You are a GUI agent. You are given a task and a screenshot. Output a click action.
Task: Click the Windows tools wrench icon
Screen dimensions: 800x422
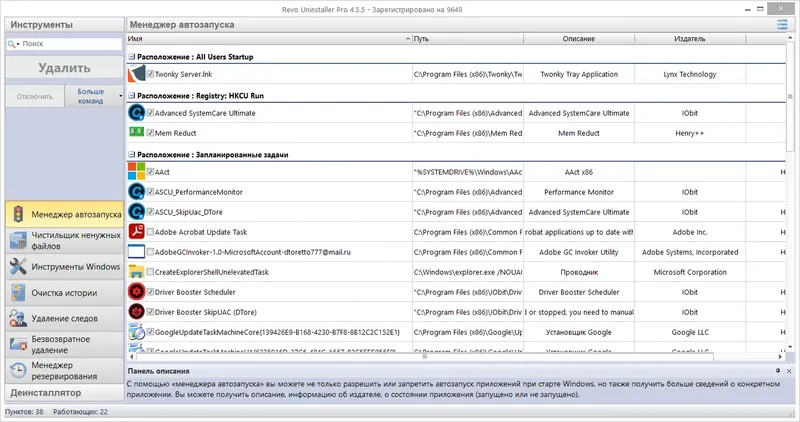coord(18,266)
